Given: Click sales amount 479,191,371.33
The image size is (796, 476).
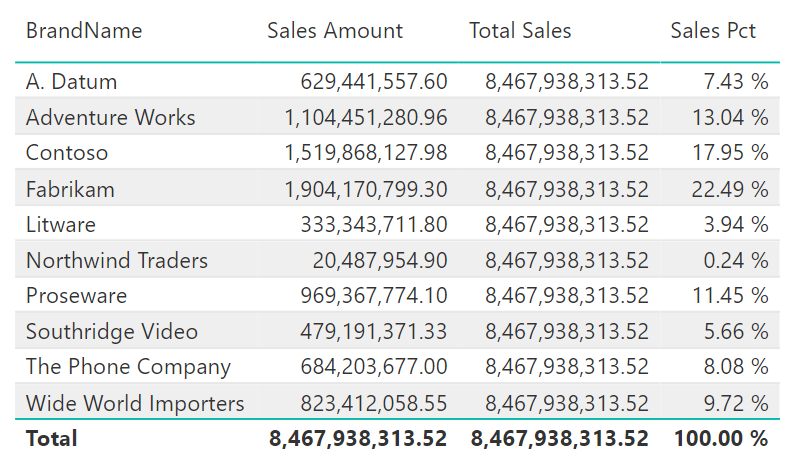Looking at the screenshot, I should (x=374, y=332).
